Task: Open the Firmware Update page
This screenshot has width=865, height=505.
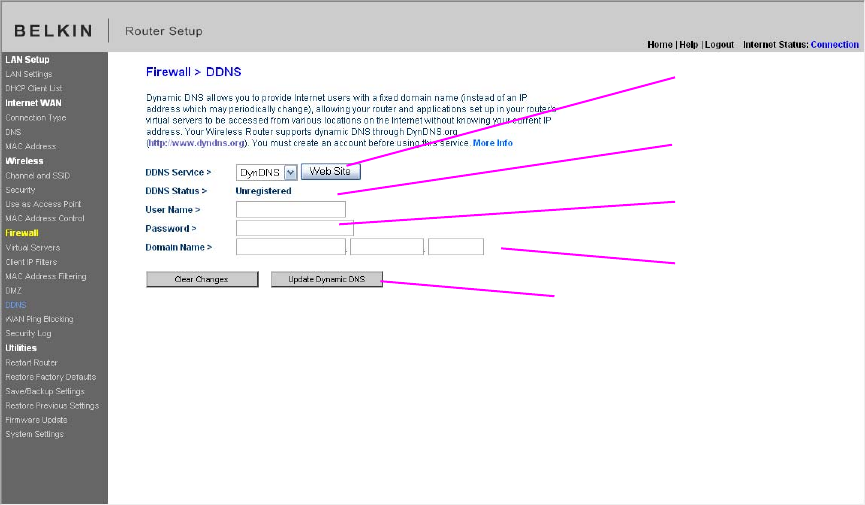Action: pyautogui.click(x=36, y=420)
